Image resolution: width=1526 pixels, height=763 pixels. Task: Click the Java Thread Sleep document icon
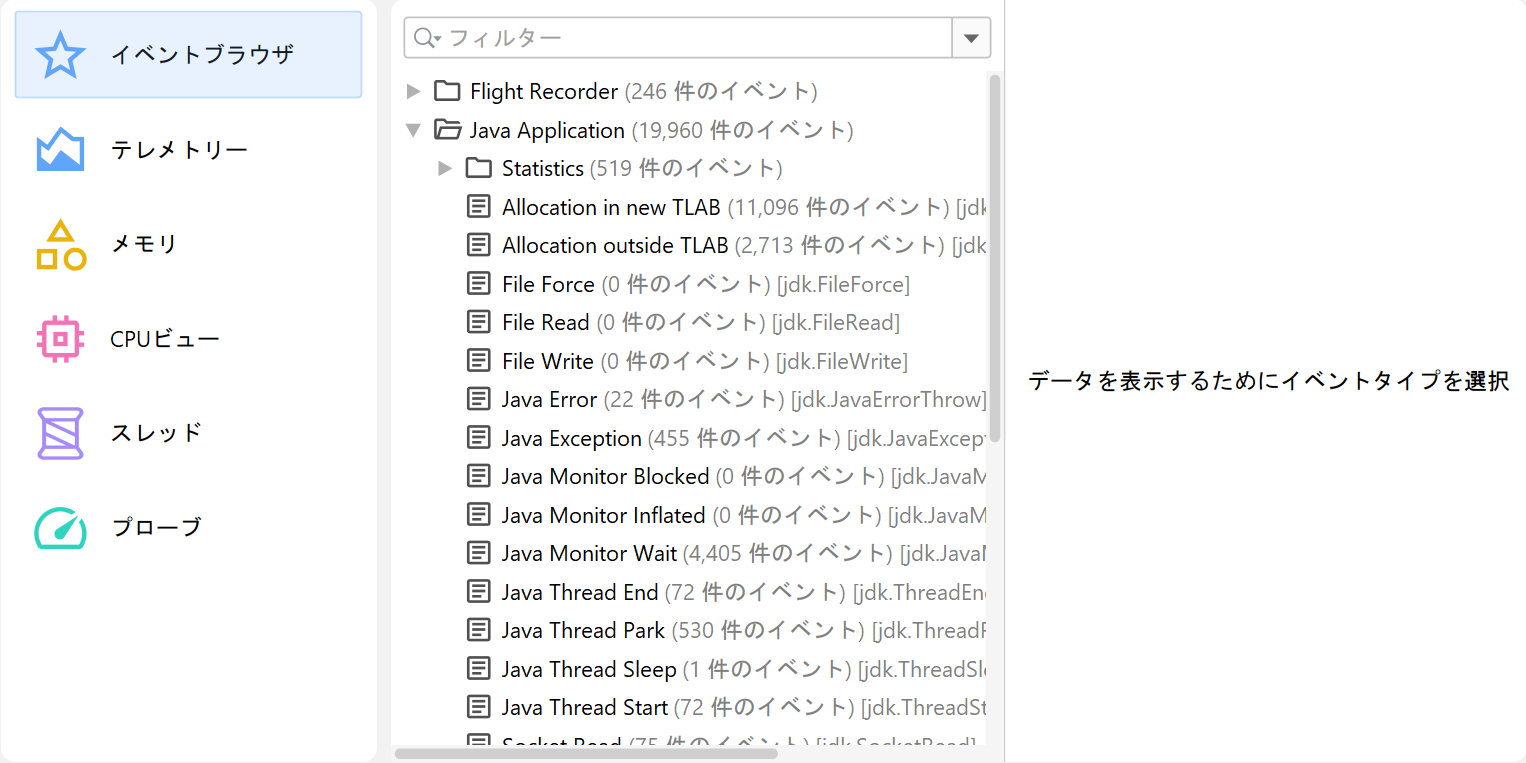pos(480,669)
